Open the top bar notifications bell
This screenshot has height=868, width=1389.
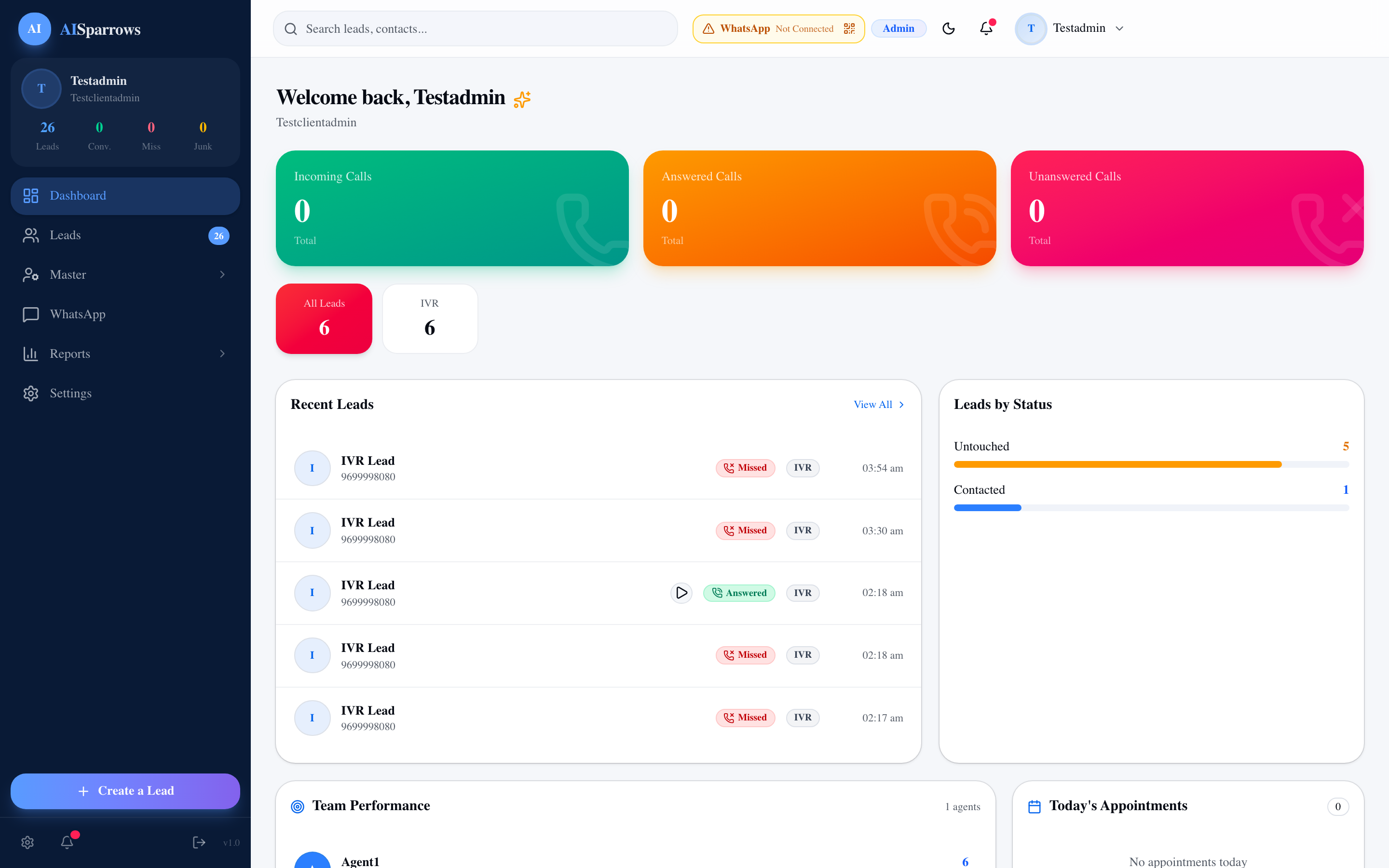pyautogui.click(x=986, y=29)
